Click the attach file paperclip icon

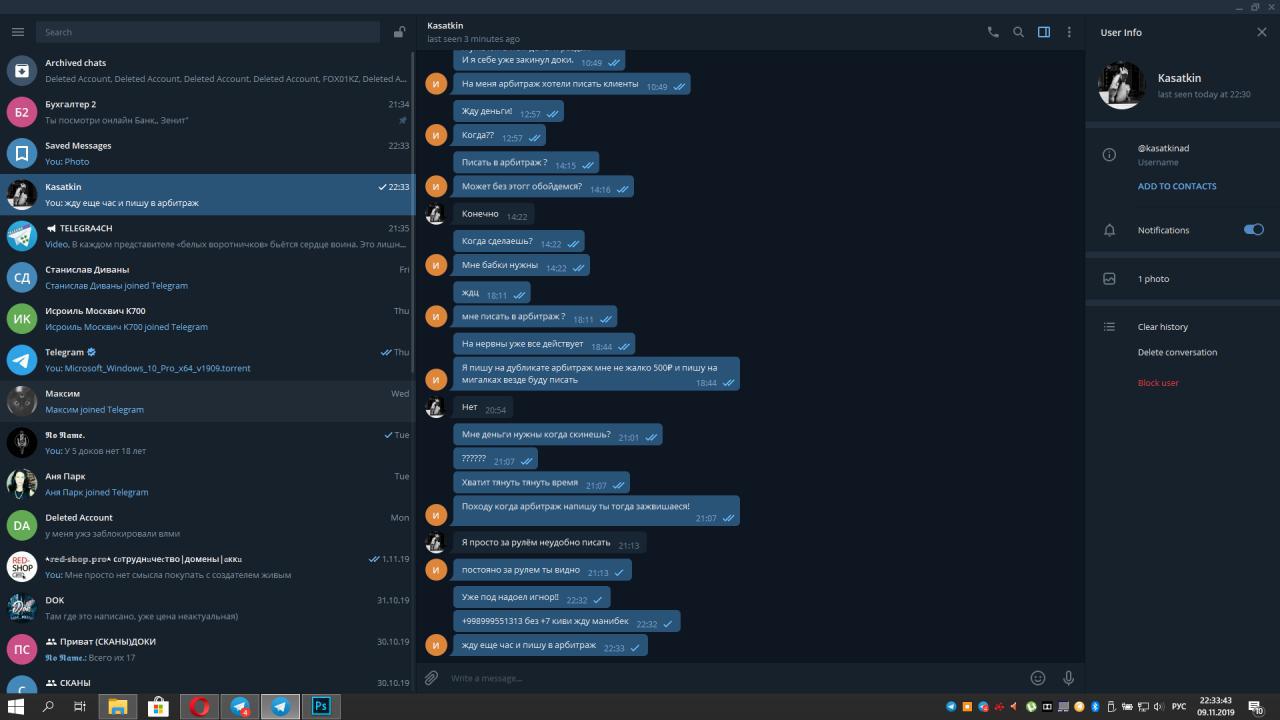(x=431, y=678)
